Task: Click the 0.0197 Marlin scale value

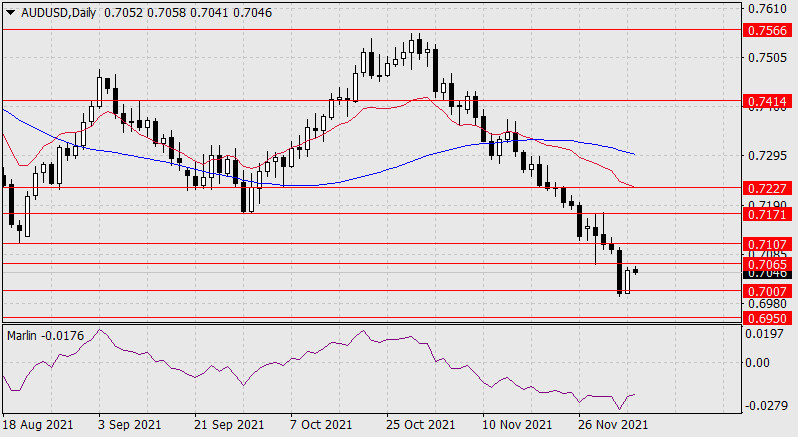Action: point(764,334)
